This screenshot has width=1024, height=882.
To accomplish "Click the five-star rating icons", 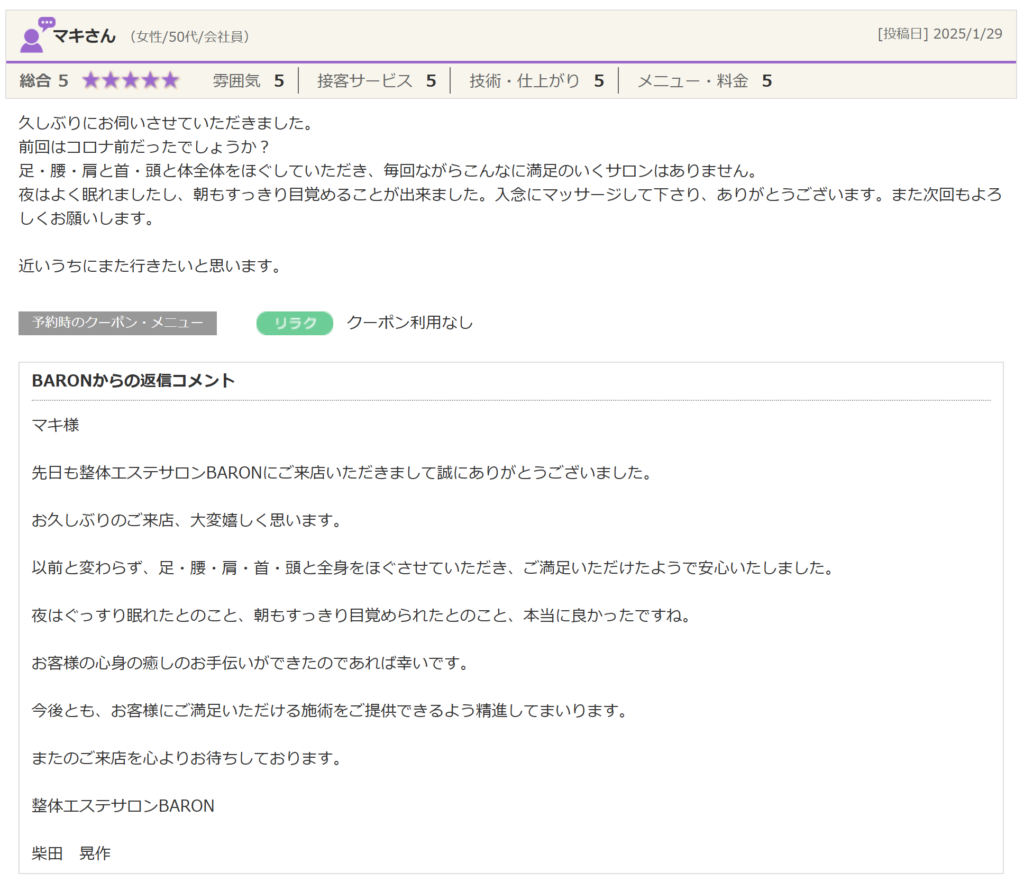I will tap(130, 81).
